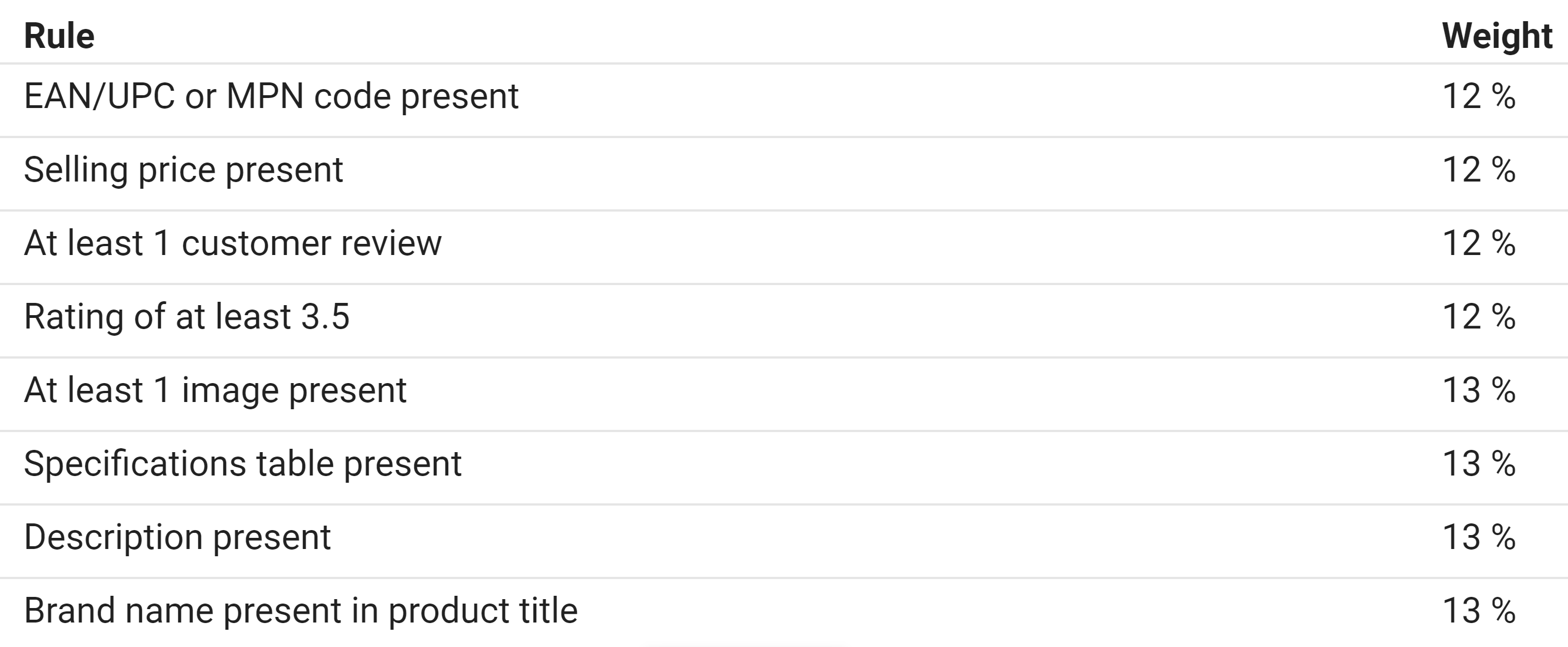Click the 13 % weight of Specifications table
Image resolution: width=1568 pixels, height=647 pixels.
click(1478, 464)
